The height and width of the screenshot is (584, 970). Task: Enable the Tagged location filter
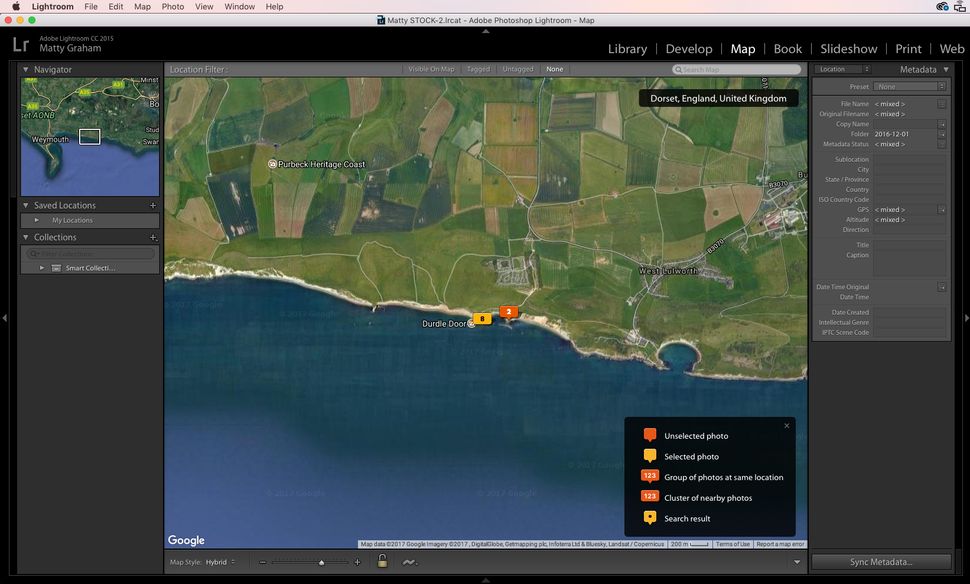pos(478,69)
